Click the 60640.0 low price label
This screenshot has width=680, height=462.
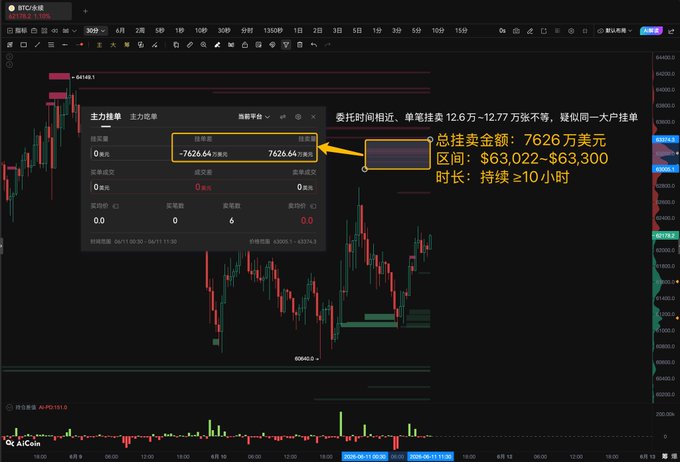coord(304,359)
